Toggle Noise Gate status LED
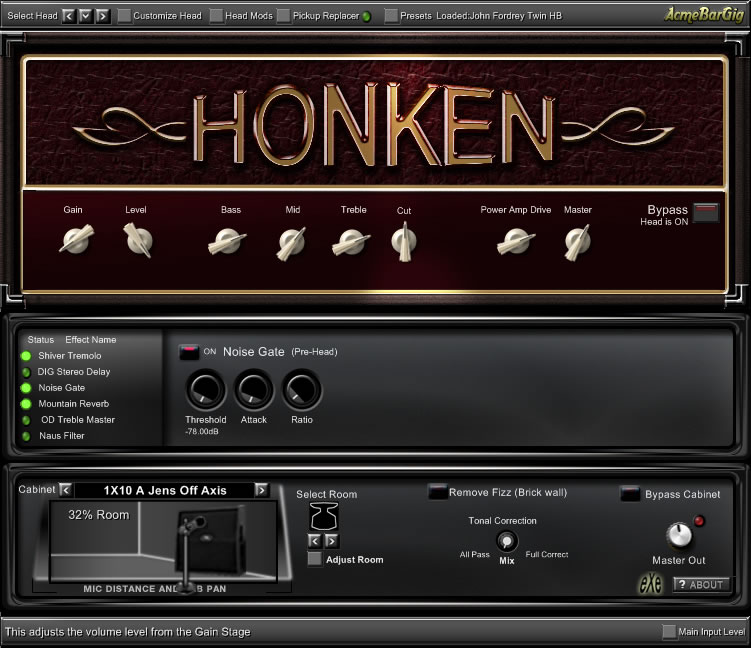The image size is (751, 648). (26, 388)
